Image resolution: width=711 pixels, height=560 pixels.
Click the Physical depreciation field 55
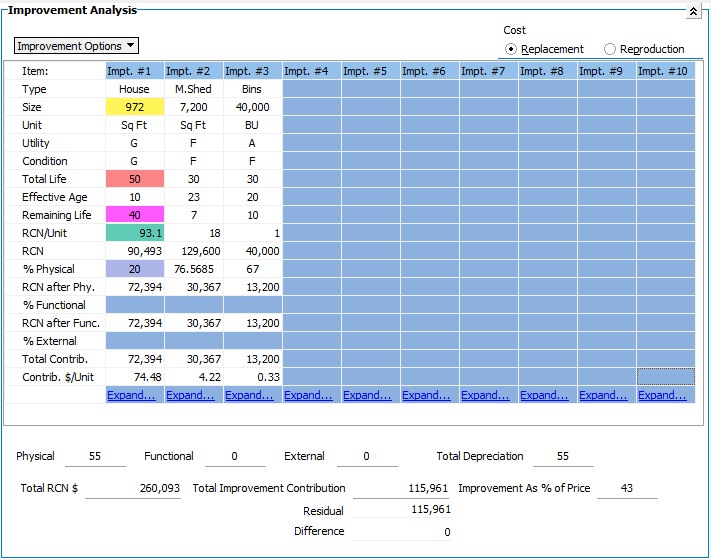[95, 456]
